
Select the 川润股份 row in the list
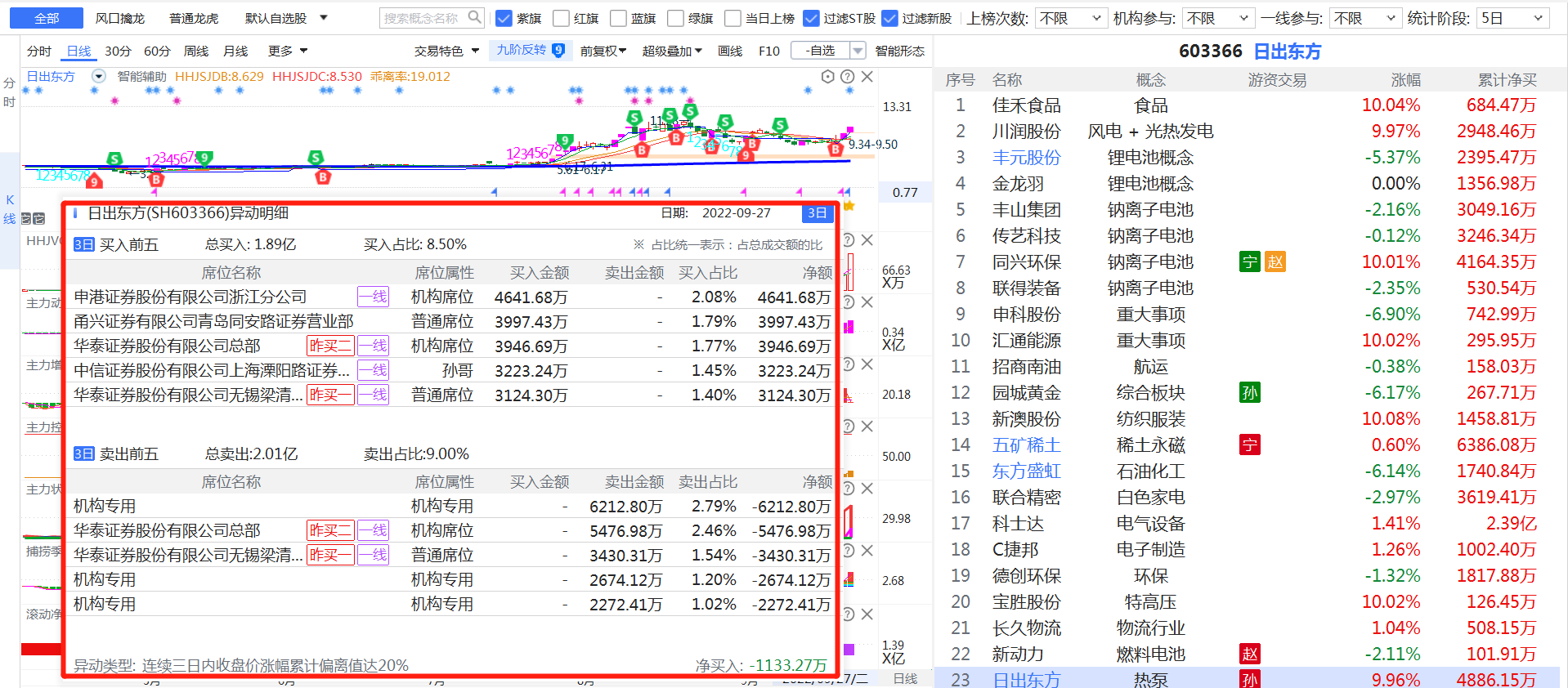[x=1246, y=131]
